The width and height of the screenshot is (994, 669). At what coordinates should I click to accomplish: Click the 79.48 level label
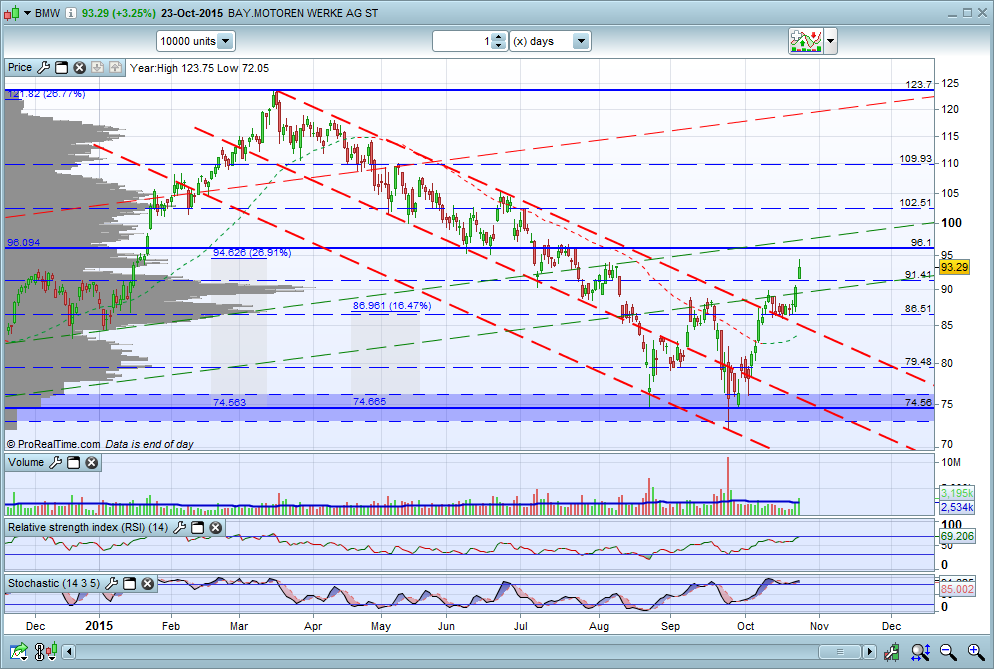click(x=919, y=362)
